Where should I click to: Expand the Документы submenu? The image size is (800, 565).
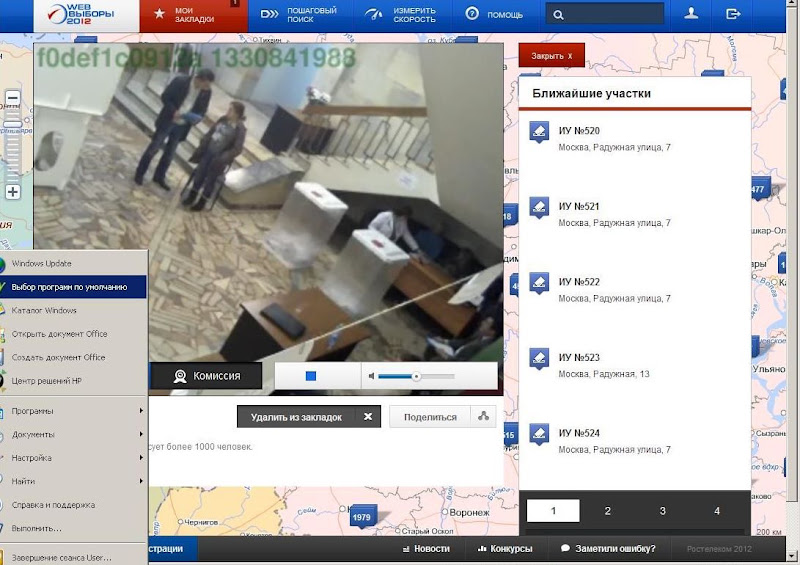click(73, 434)
